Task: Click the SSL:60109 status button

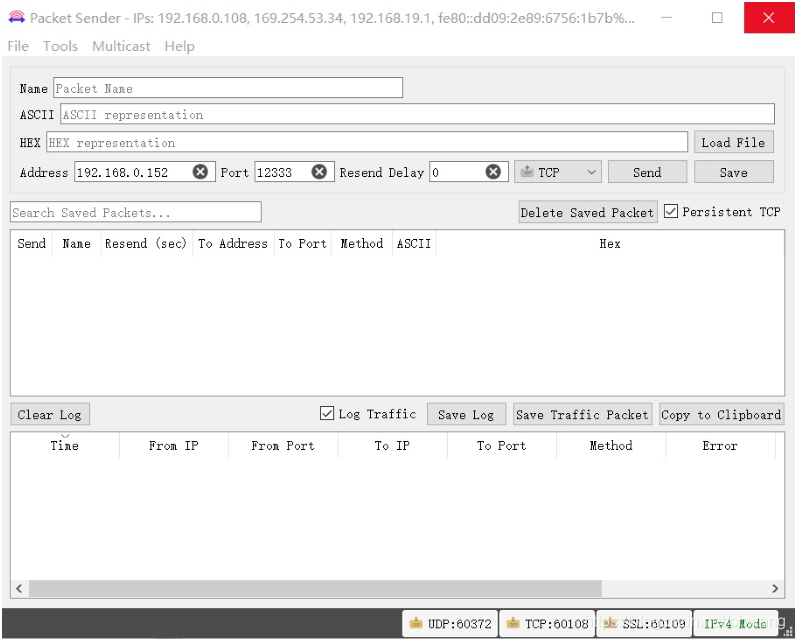Action: (x=644, y=623)
